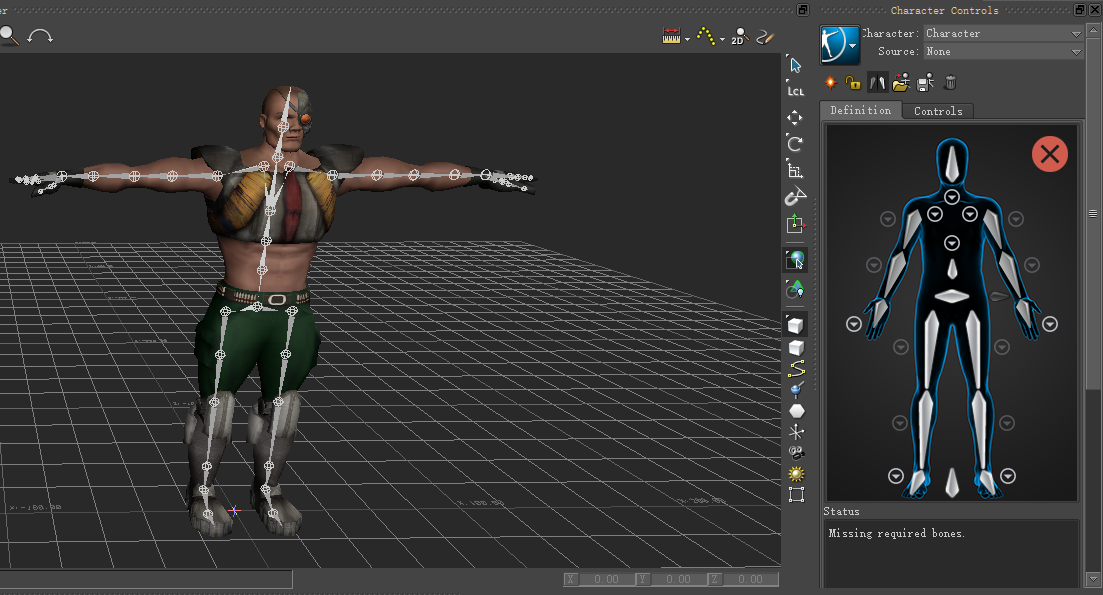
Task: Click the "Source:" label
Action: coord(898,51)
